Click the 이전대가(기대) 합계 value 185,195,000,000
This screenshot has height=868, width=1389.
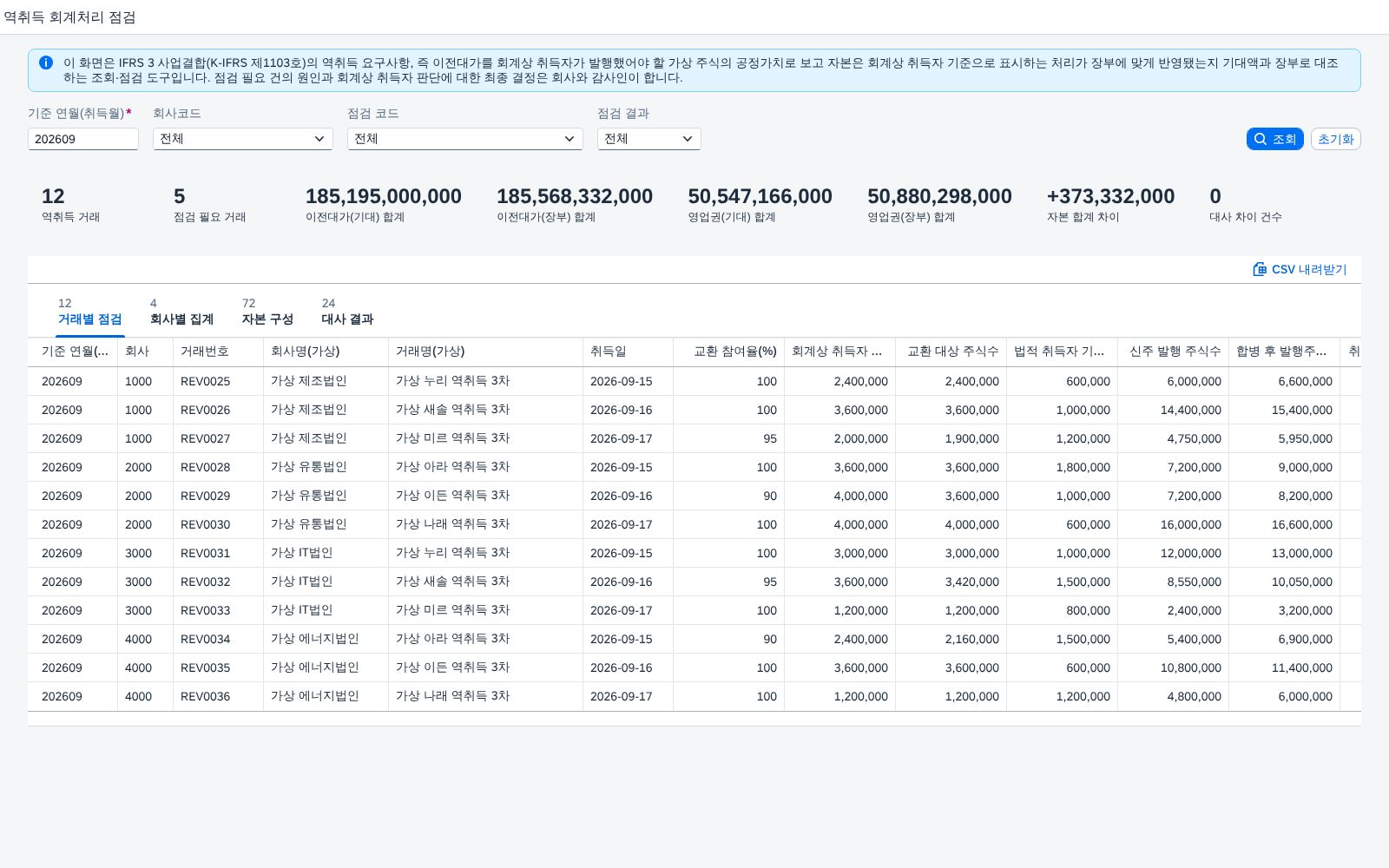pos(384,196)
